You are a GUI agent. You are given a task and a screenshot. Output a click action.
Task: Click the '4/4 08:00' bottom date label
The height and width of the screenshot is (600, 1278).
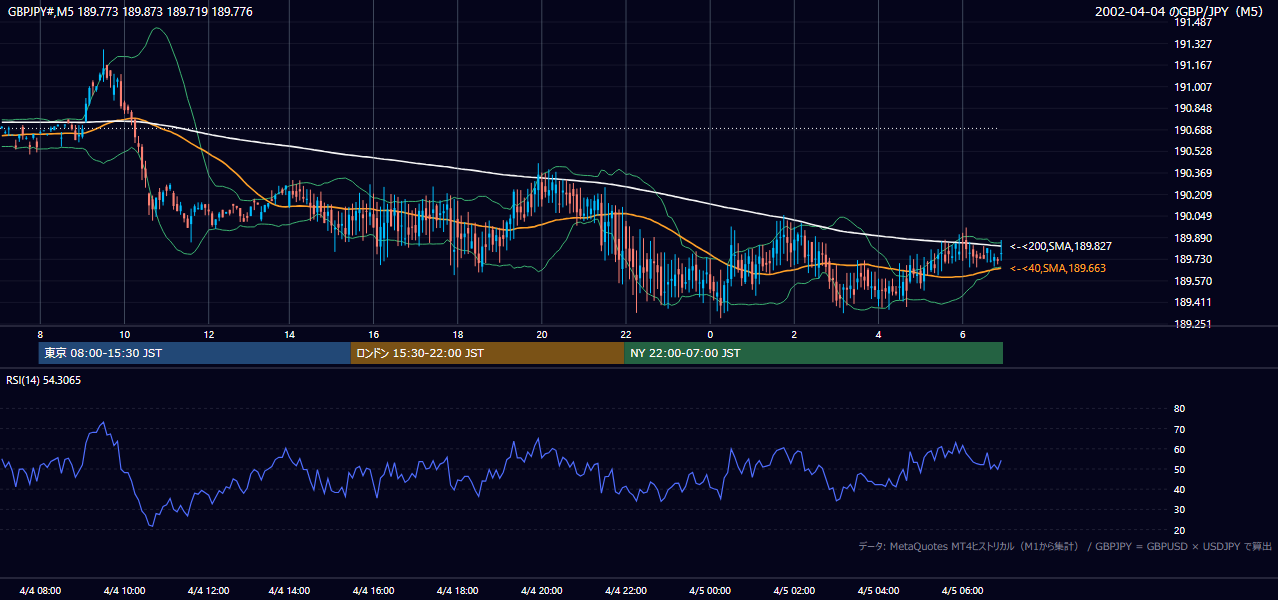[x=40, y=590]
